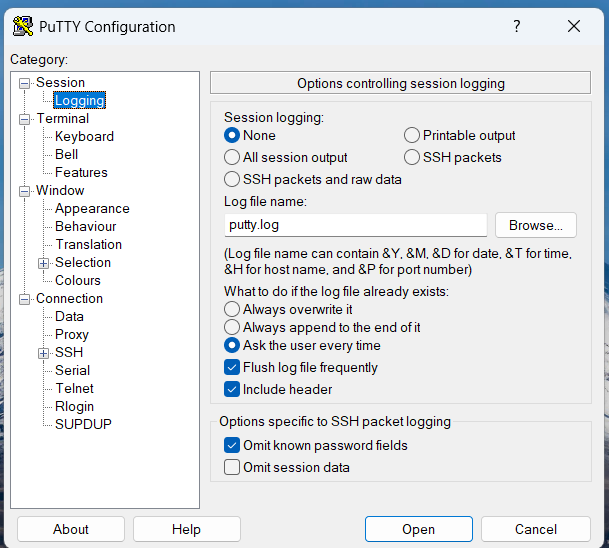Enable Omit session data checkbox
609x548 pixels.
[x=232, y=467]
